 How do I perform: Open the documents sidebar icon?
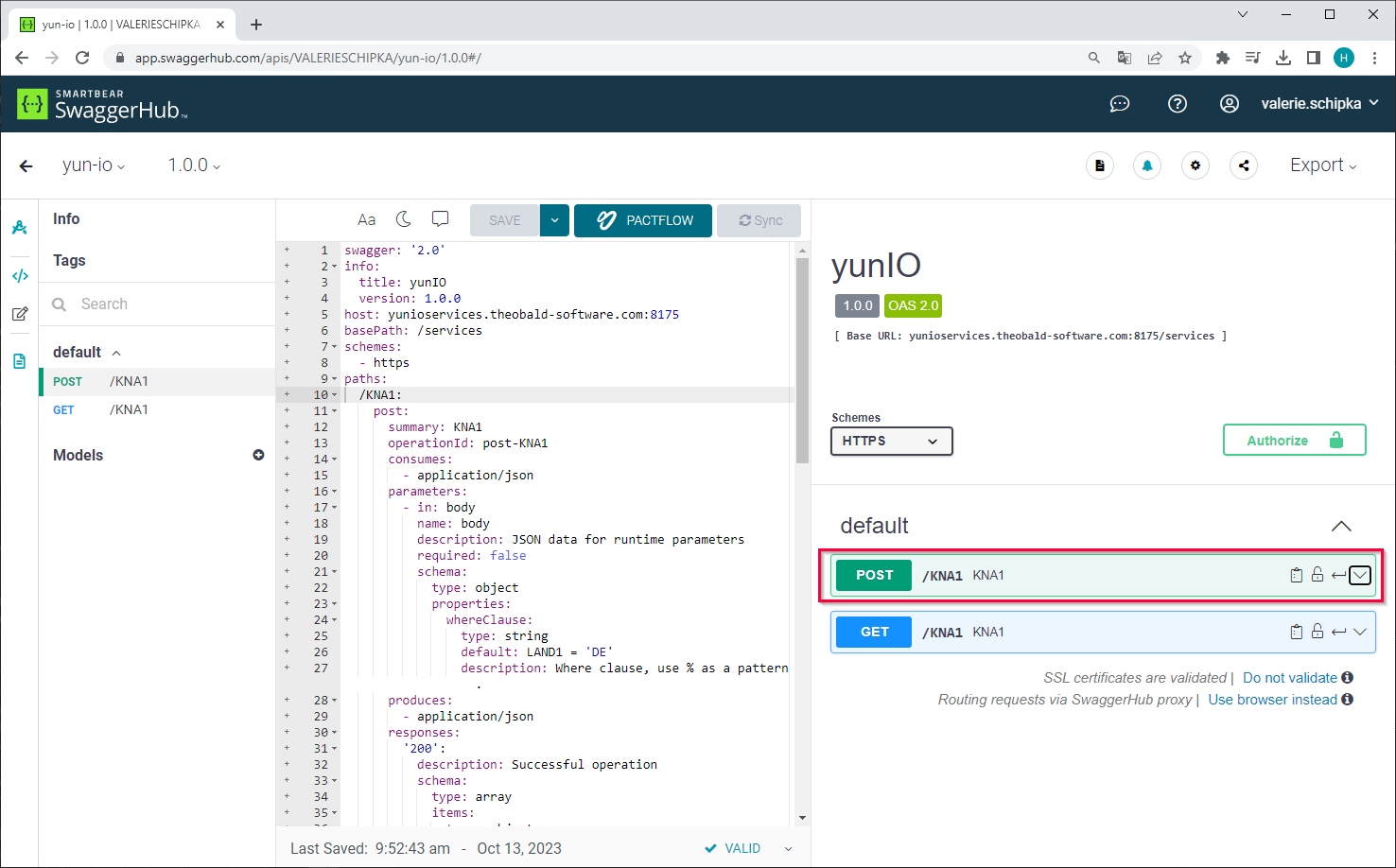point(19,361)
